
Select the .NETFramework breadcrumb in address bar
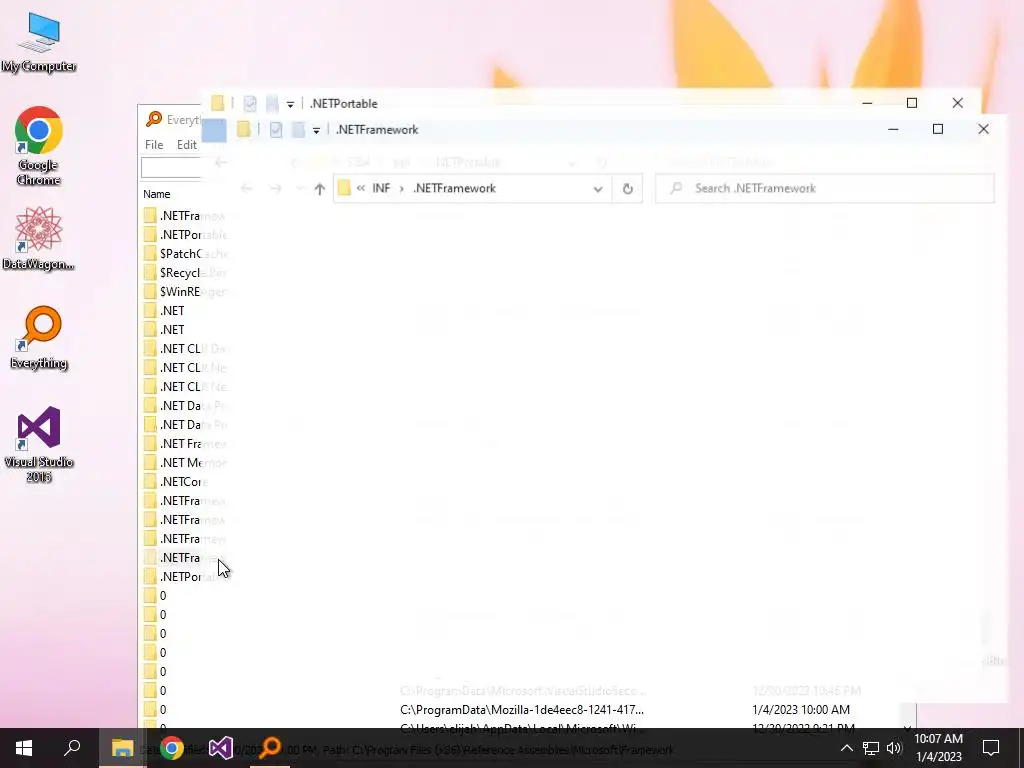pyautogui.click(x=455, y=188)
